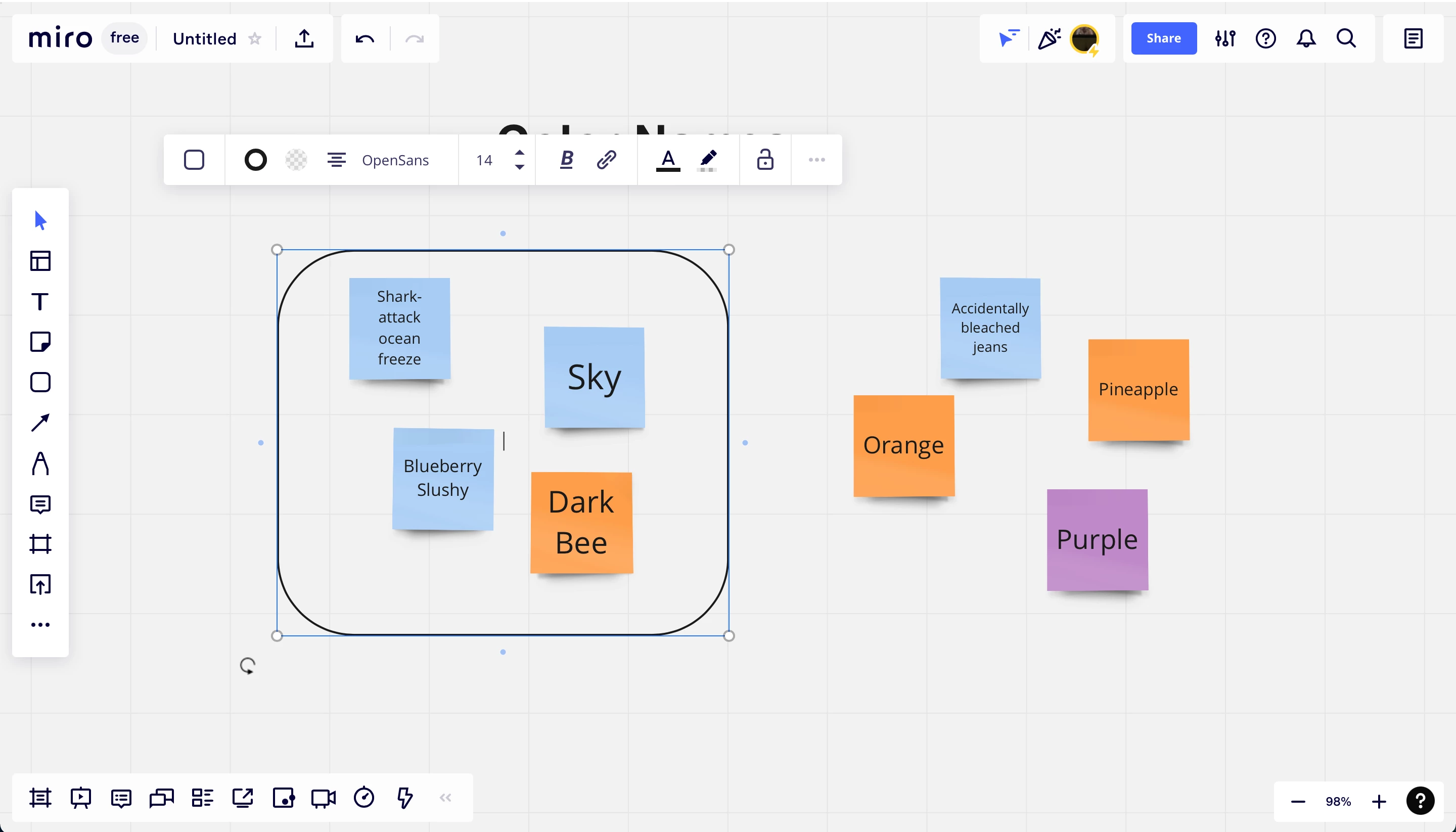Open more options in context toolbar

coord(816,159)
